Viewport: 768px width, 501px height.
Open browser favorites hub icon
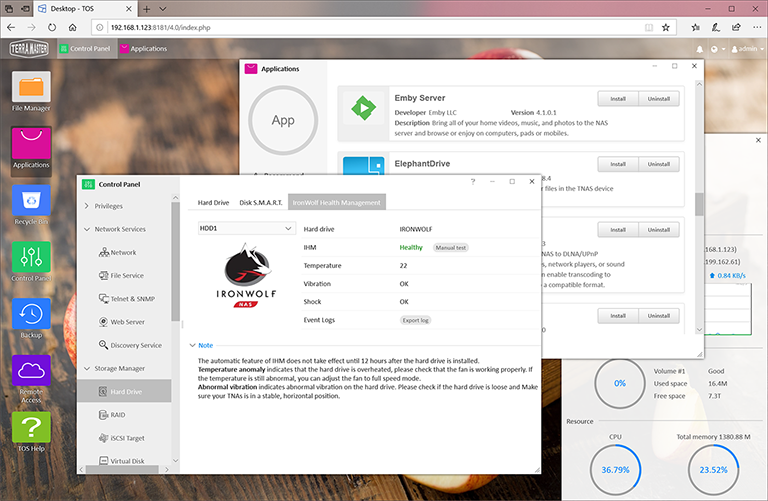pyautogui.click(x=695, y=27)
